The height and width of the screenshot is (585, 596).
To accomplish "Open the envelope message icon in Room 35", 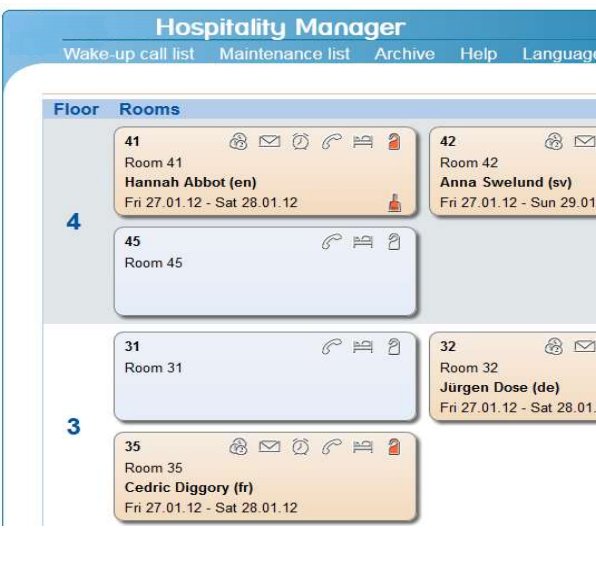I will pos(269,446).
